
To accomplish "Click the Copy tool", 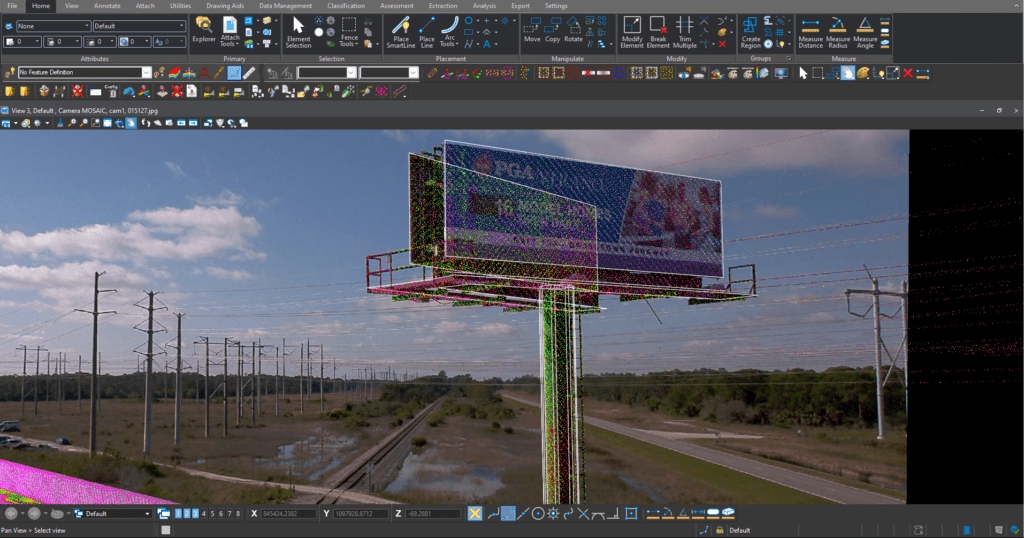I will point(552,31).
